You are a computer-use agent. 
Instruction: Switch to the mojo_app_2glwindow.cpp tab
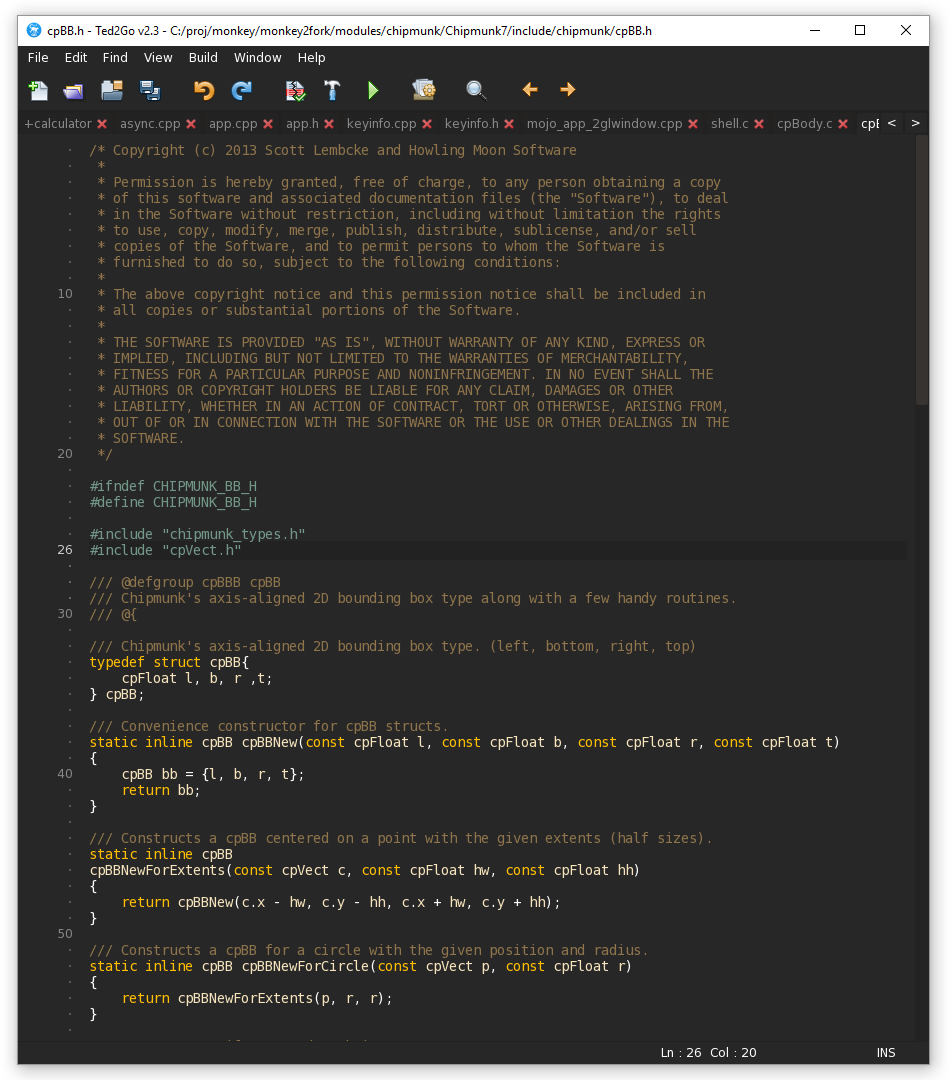point(604,124)
